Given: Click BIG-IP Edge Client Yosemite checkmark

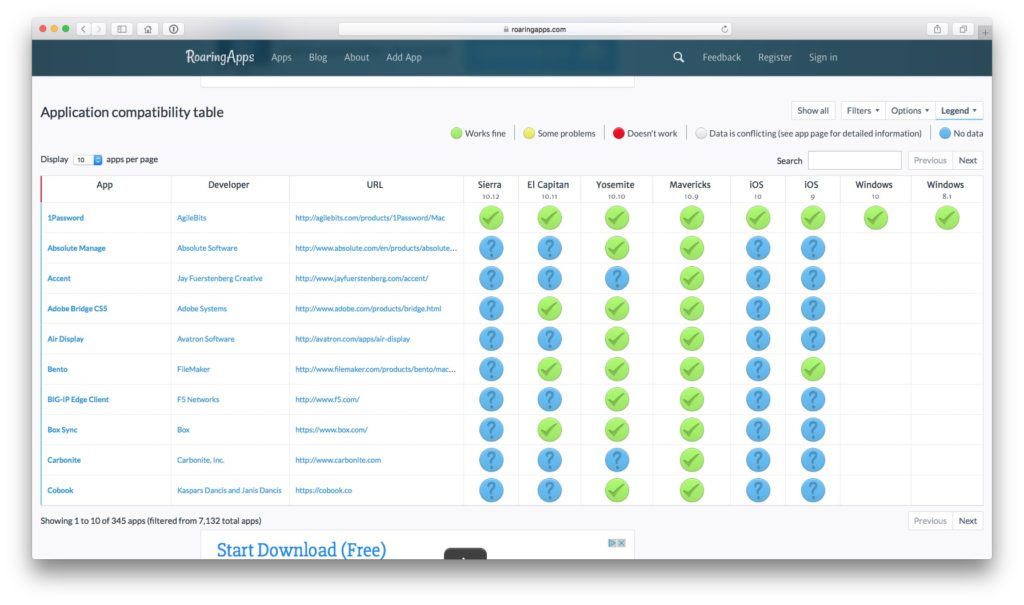Looking at the screenshot, I should tap(616, 399).
